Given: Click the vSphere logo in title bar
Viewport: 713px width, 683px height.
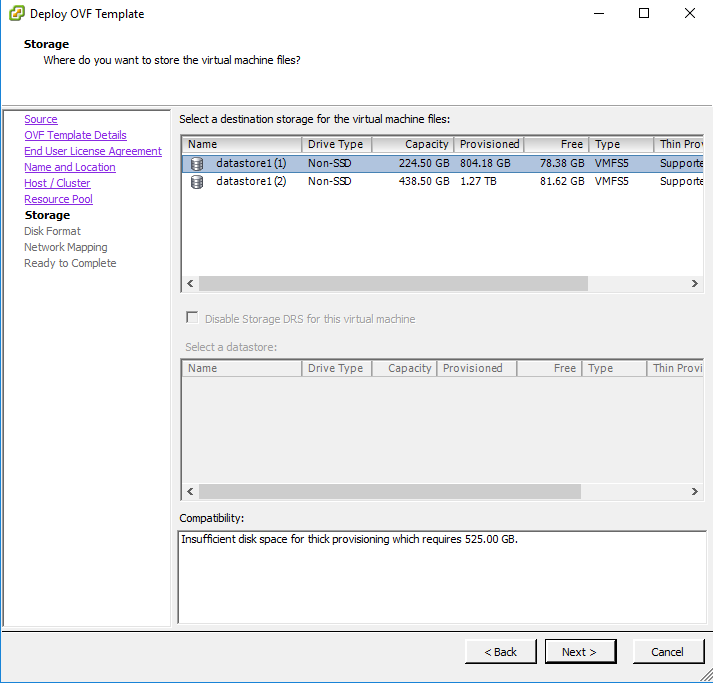Looking at the screenshot, I should click(17, 14).
